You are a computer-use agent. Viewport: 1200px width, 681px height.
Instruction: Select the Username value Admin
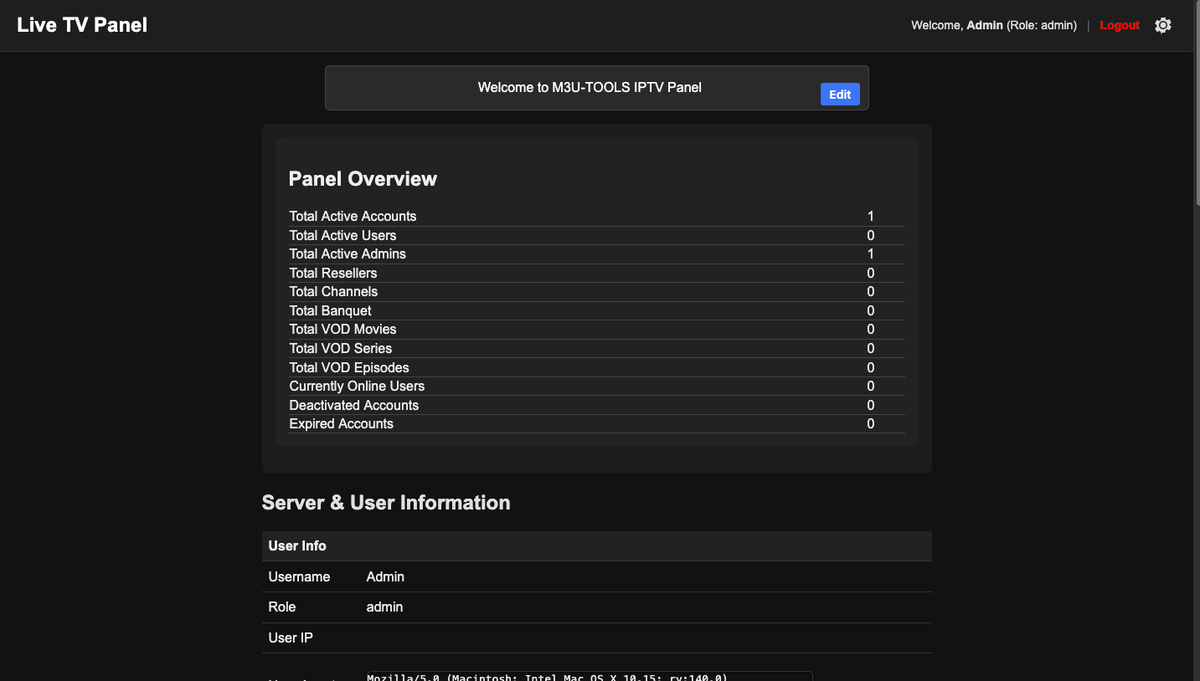pos(385,576)
